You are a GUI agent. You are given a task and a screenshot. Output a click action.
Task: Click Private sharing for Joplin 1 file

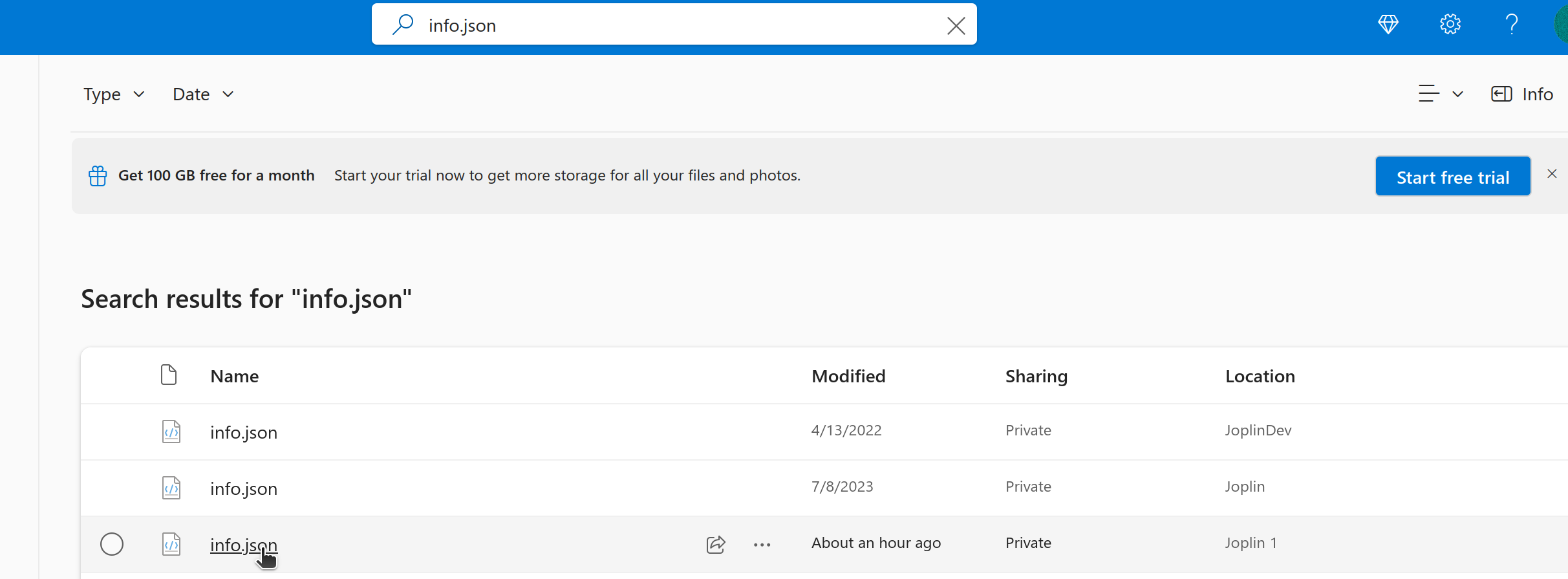(1028, 543)
